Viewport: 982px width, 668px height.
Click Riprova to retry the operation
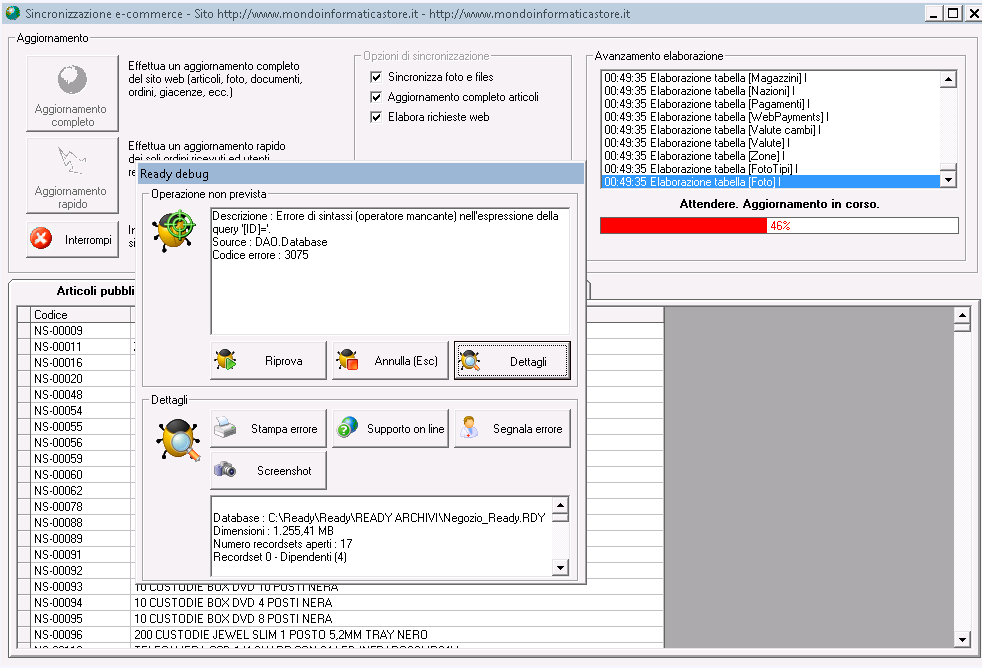[x=268, y=361]
